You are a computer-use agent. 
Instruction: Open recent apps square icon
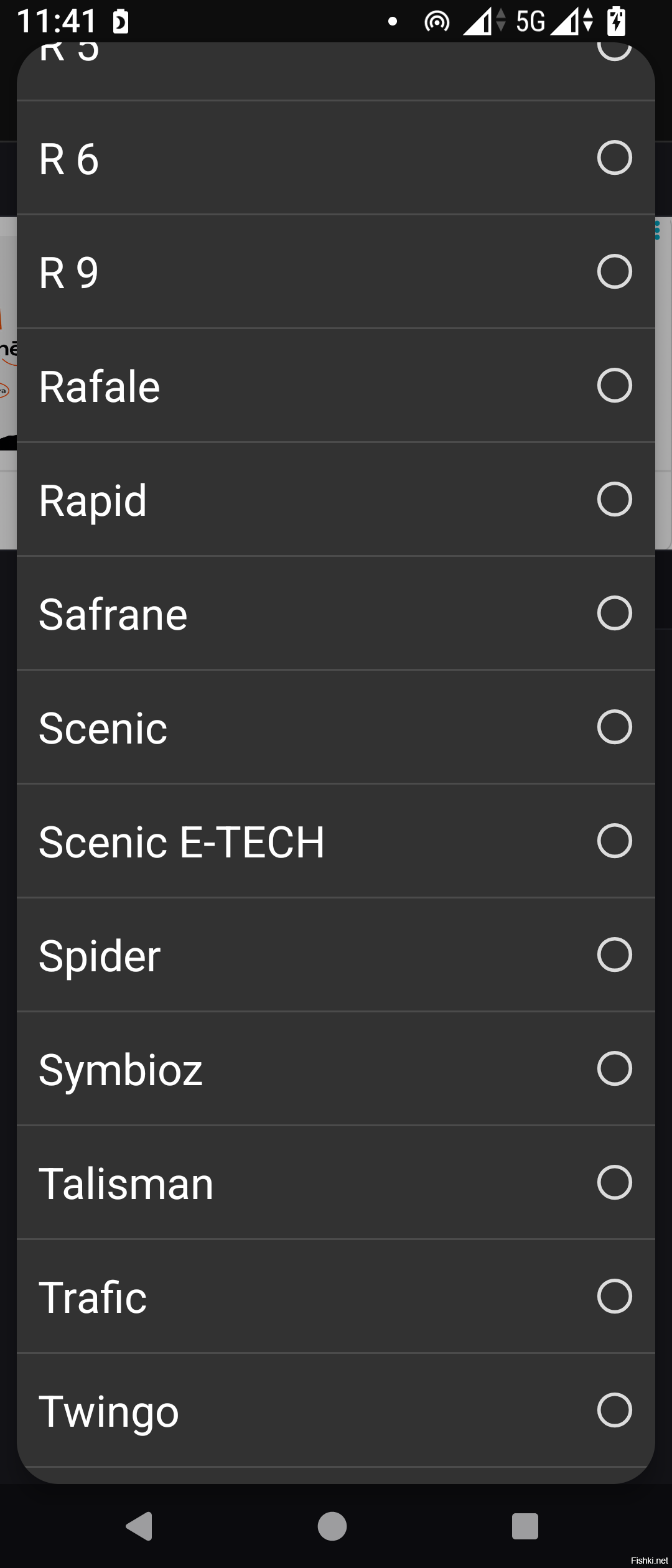click(x=525, y=1526)
